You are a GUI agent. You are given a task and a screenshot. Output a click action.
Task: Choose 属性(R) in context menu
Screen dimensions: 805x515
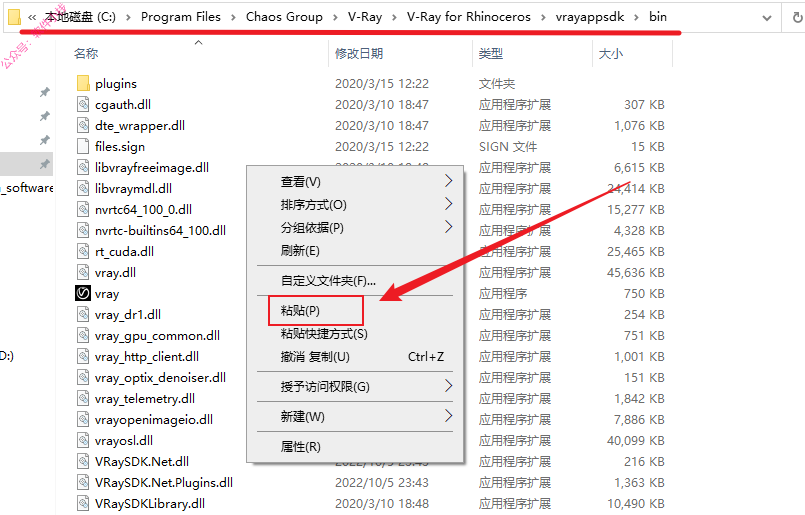point(355,446)
